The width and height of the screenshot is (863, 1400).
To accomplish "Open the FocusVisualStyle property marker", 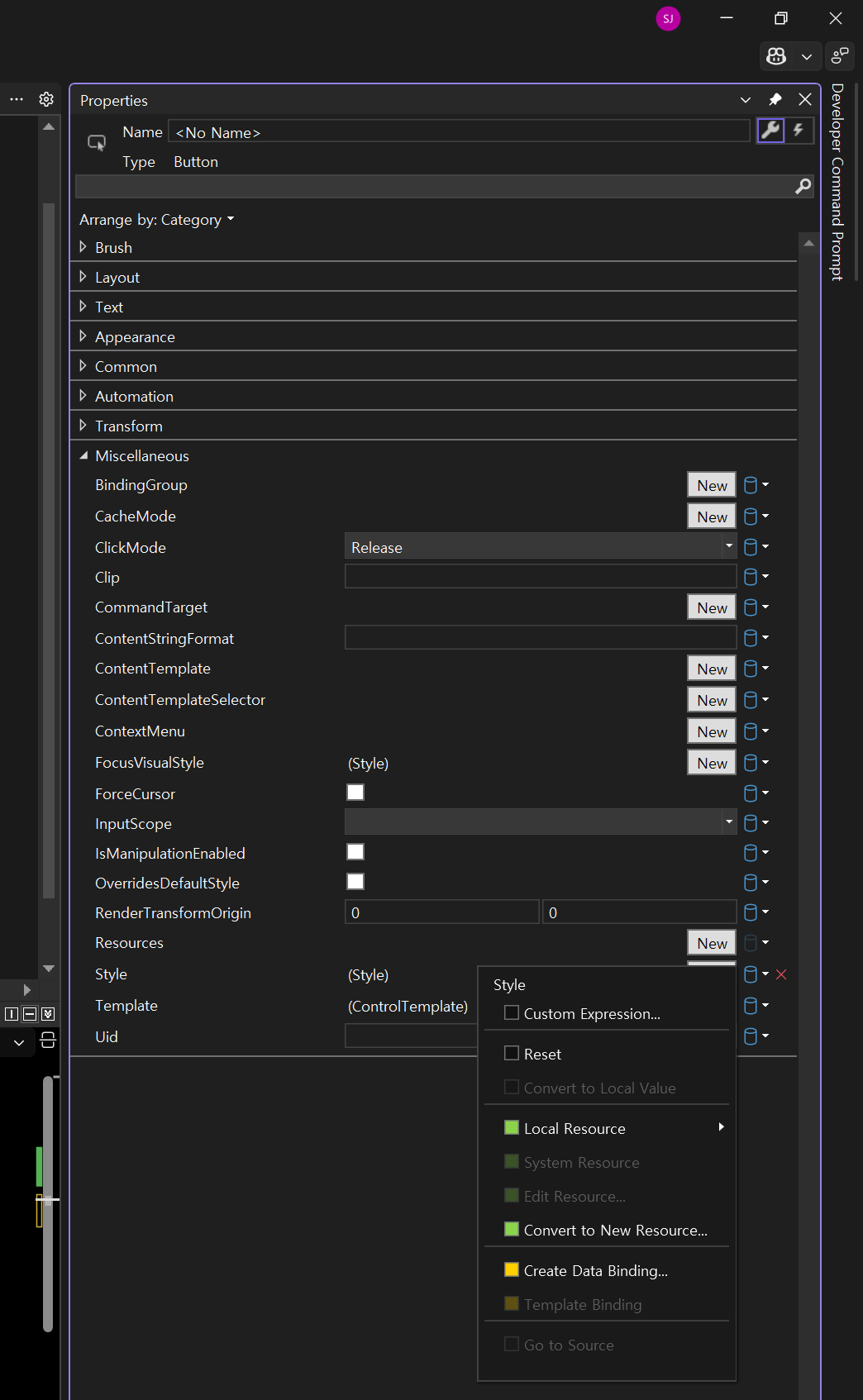I will pos(756,763).
